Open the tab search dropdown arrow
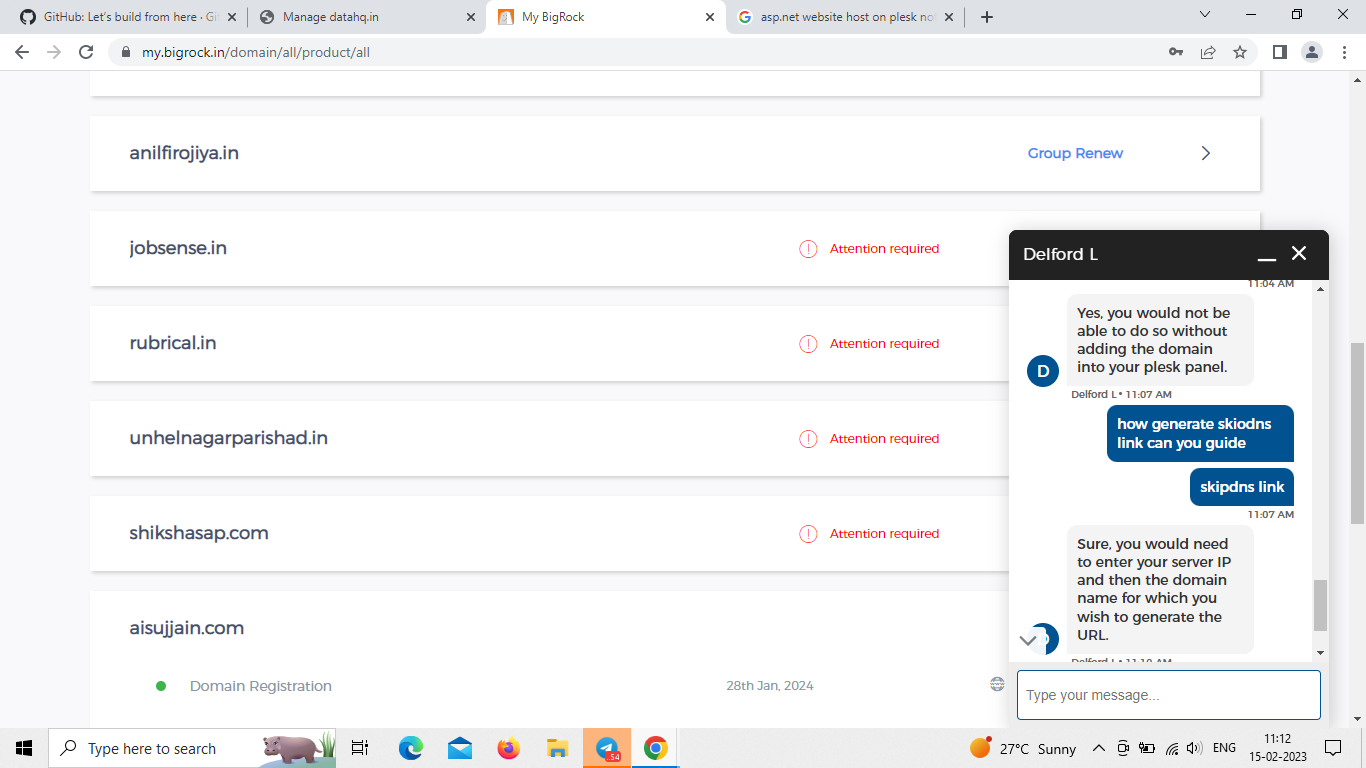Viewport: 1366px width, 768px height. click(x=1204, y=15)
